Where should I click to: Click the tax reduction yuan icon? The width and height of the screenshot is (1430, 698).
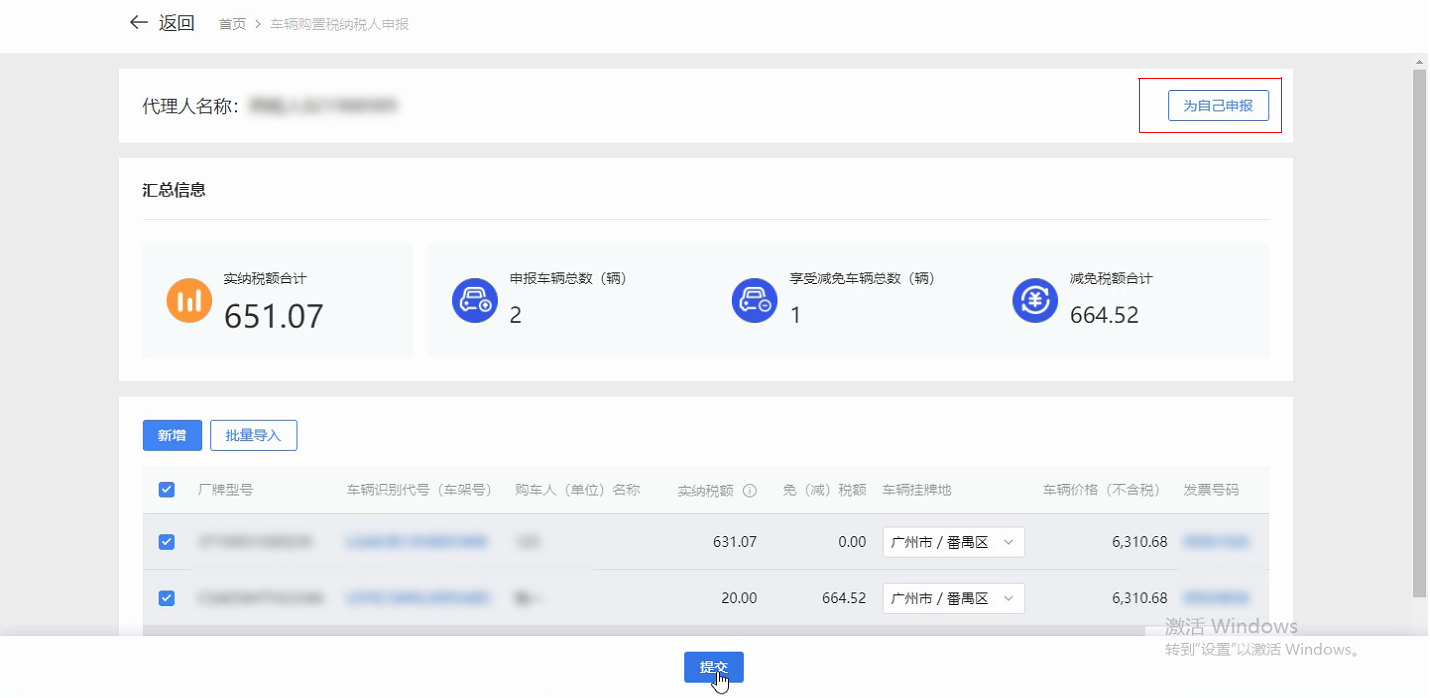[x=1035, y=300]
